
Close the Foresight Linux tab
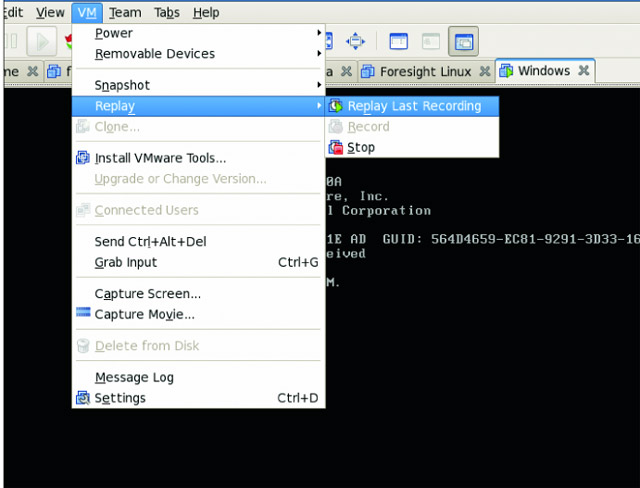point(484,71)
